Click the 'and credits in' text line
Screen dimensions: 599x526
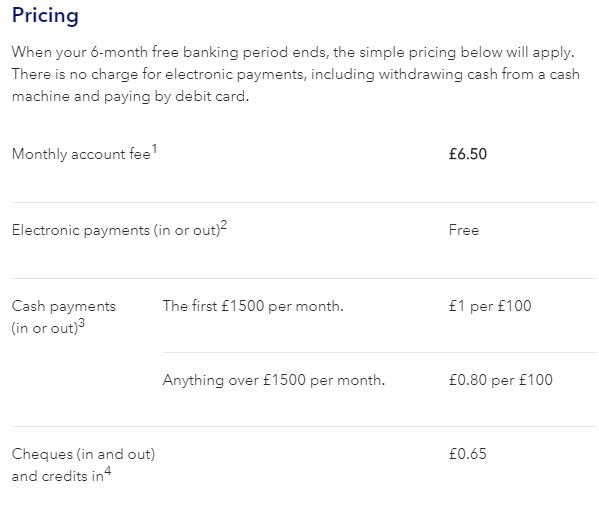58,476
